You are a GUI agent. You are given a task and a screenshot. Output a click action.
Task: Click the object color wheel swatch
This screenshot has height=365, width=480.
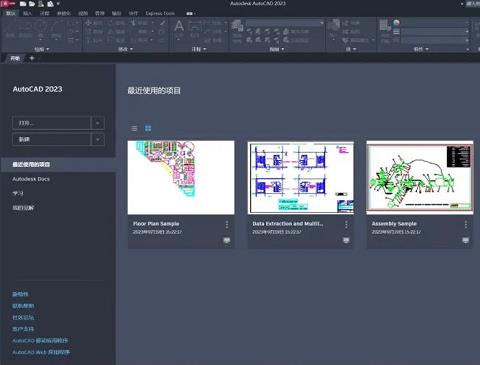(396, 23)
